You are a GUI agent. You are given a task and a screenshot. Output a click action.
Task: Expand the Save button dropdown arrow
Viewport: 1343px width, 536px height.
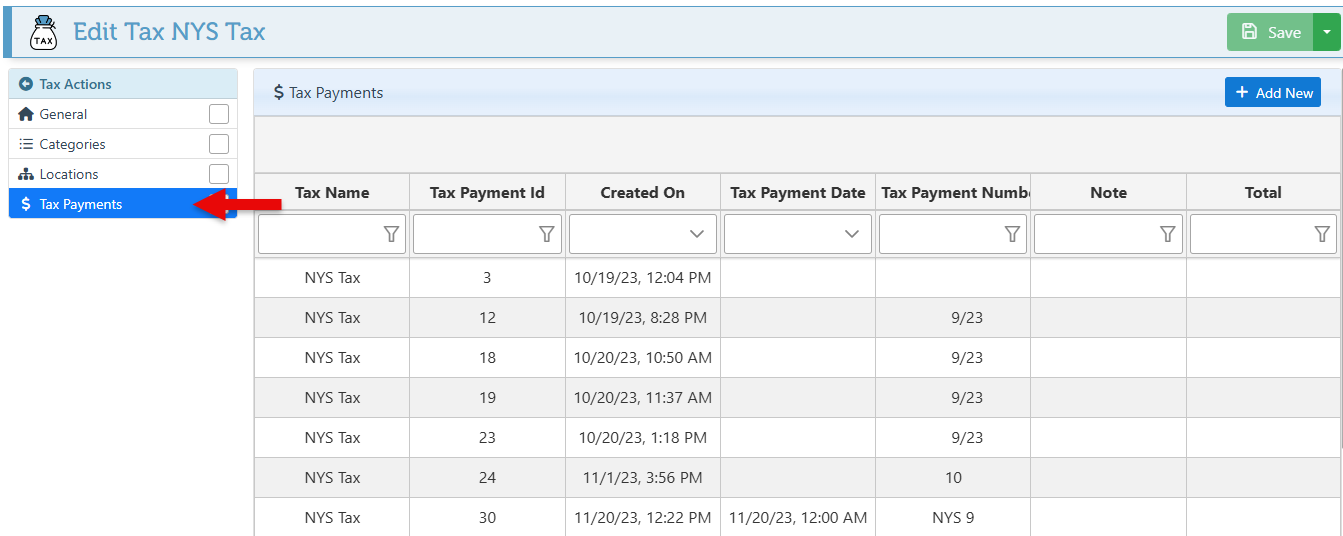tap(1326, 32)
